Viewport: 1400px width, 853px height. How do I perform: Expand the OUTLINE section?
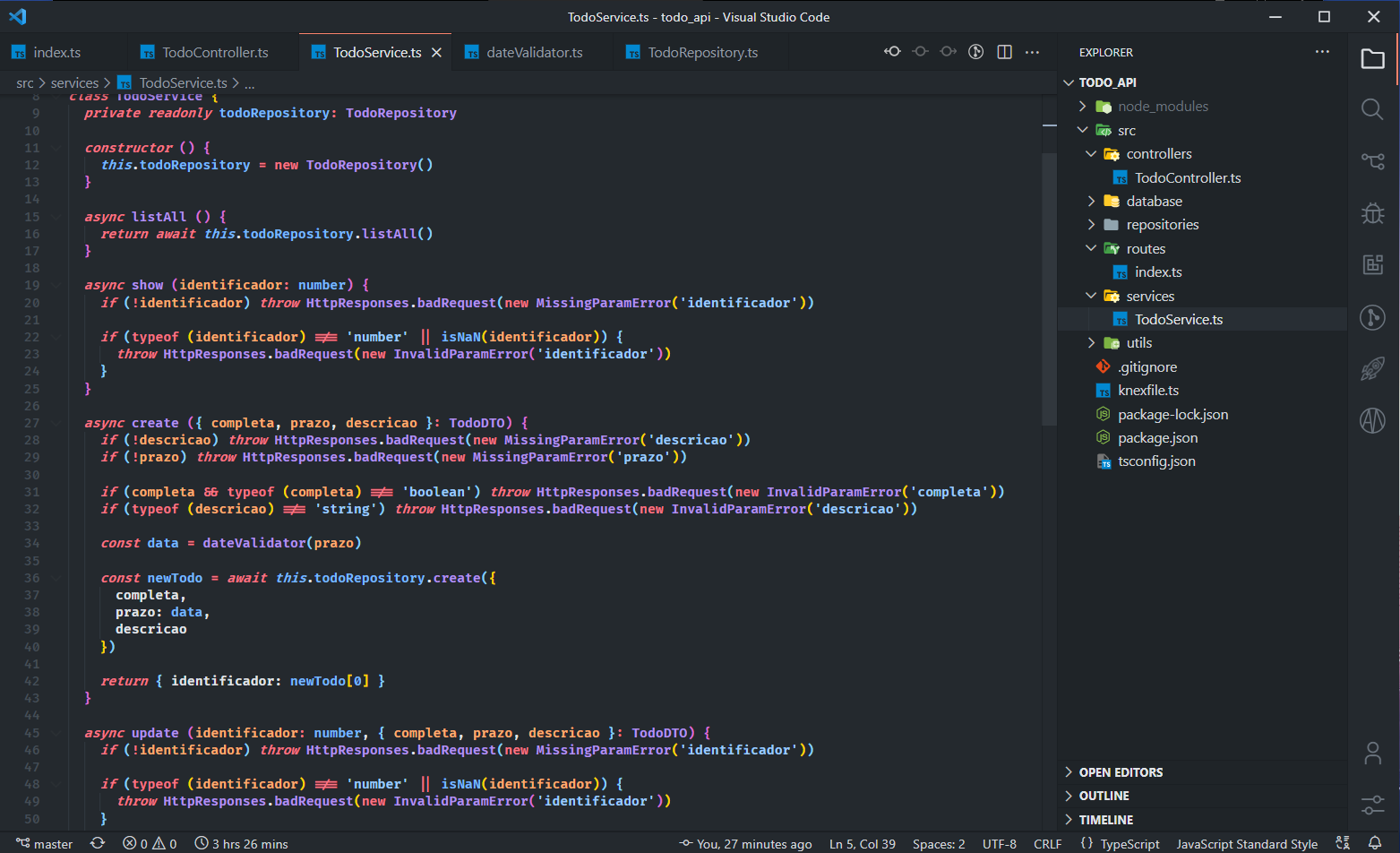pos(1203,796)
